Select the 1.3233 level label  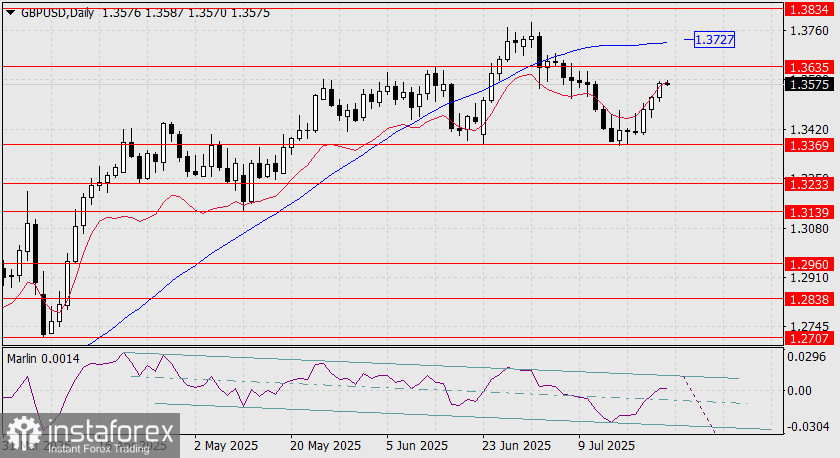pyautogui.click(x=809, y=184)
